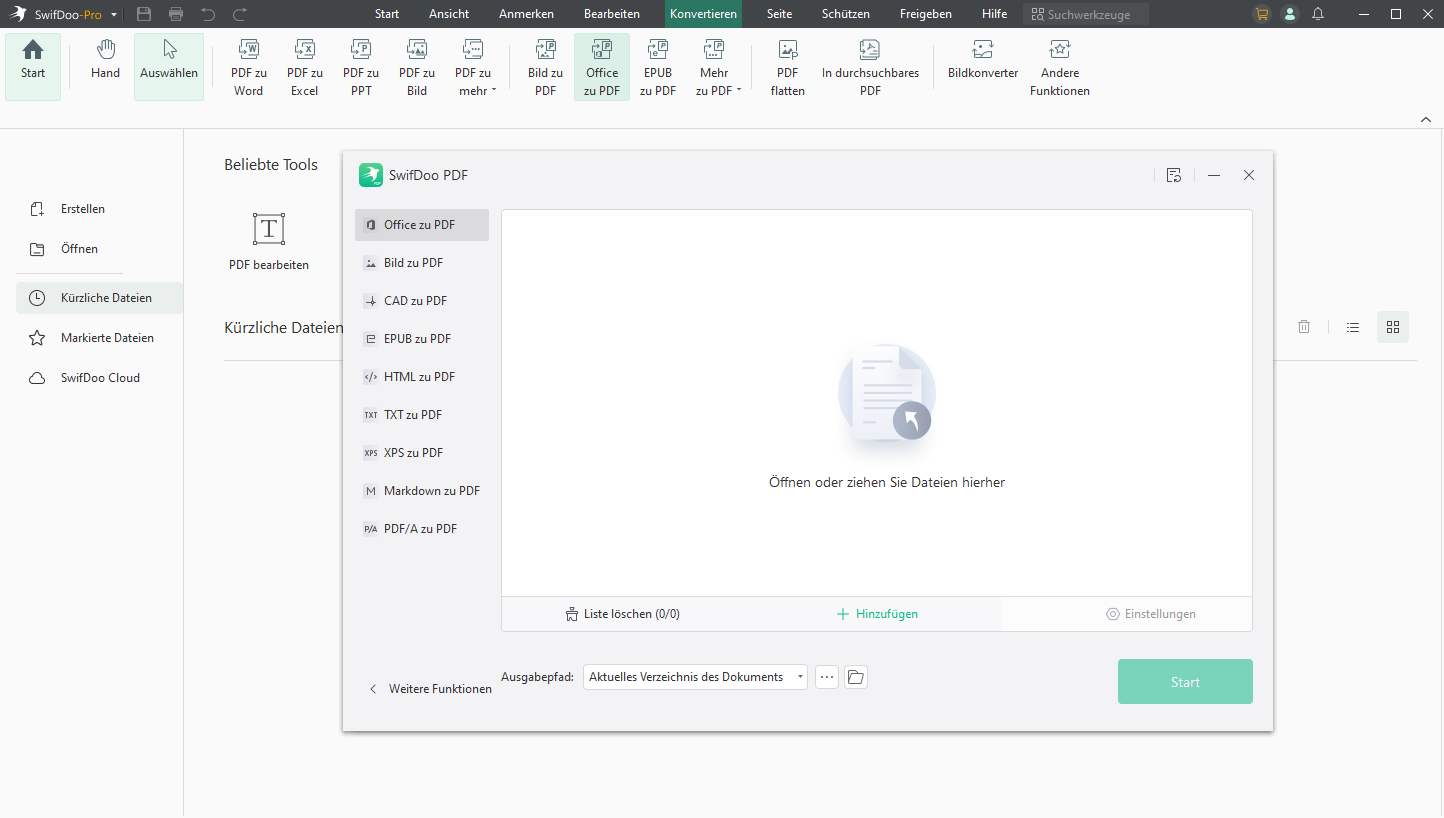Click the redo arrow icon

click(x=240, y=14)
